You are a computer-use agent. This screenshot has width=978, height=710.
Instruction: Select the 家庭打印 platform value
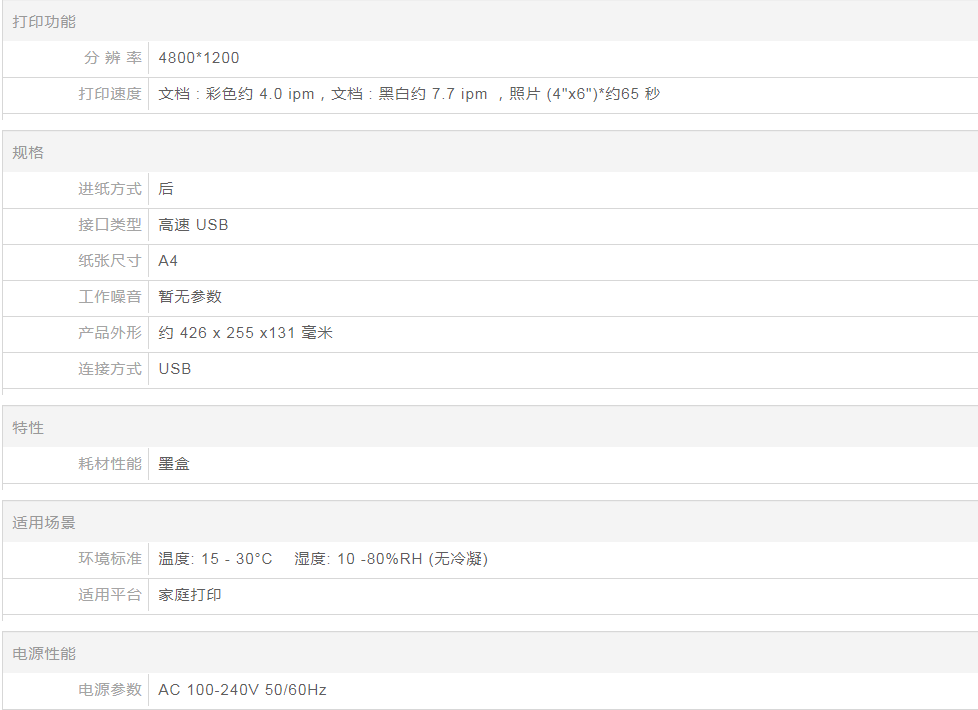pos(190,595)
